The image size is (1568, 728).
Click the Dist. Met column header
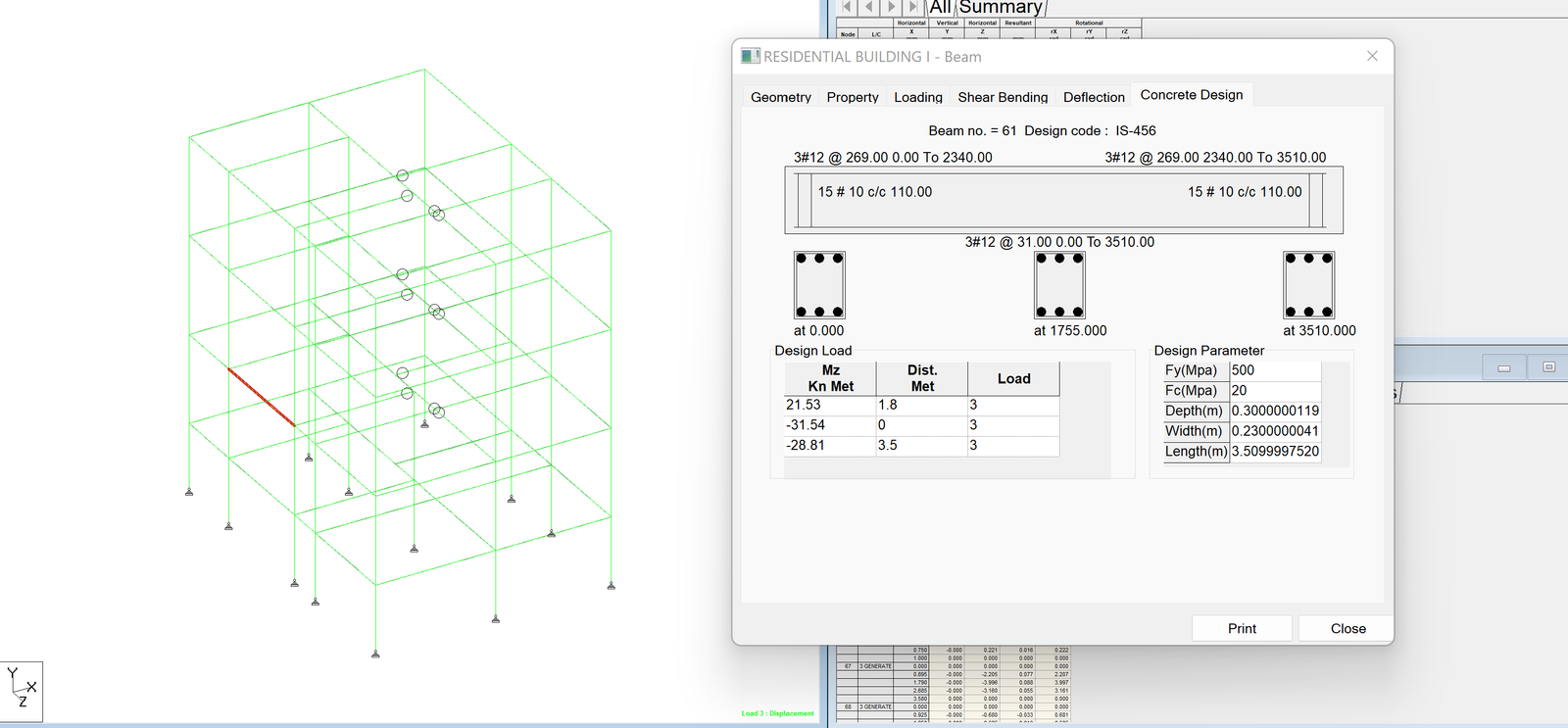922,378
